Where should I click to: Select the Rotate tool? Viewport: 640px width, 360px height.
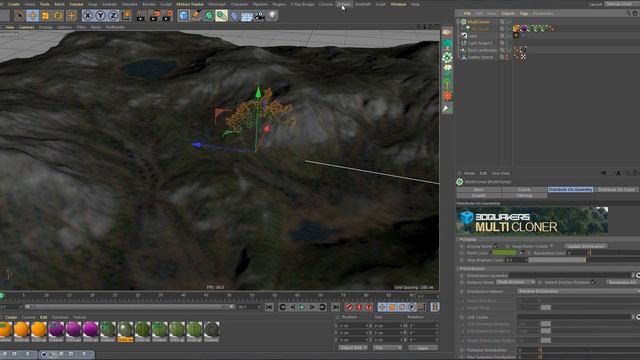(x=58, y=16)
